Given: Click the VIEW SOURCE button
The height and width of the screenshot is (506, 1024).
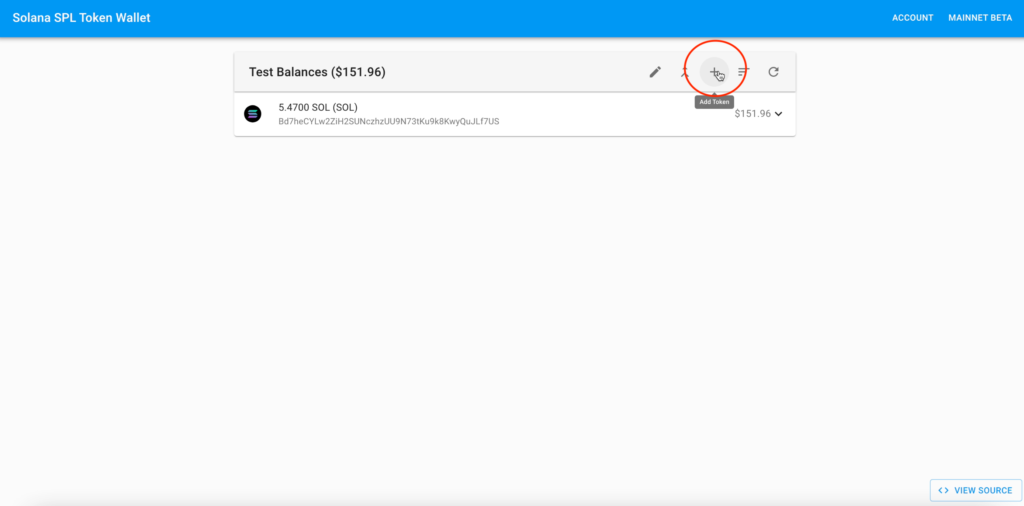Looking at the screenshot, I should click(976, 490).
